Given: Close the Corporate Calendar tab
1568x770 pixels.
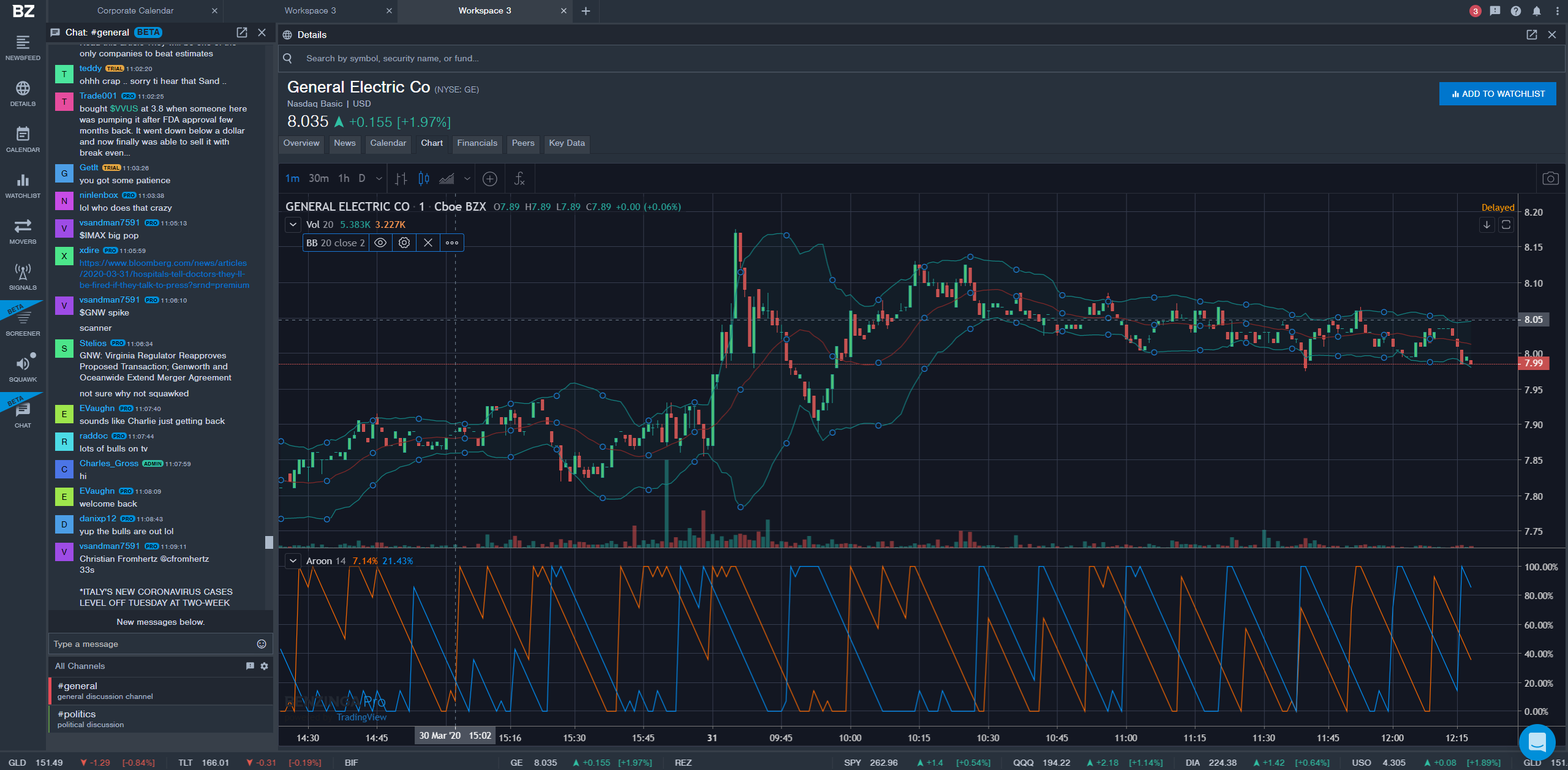Looking at the screenshot, I should click(214, 11).
